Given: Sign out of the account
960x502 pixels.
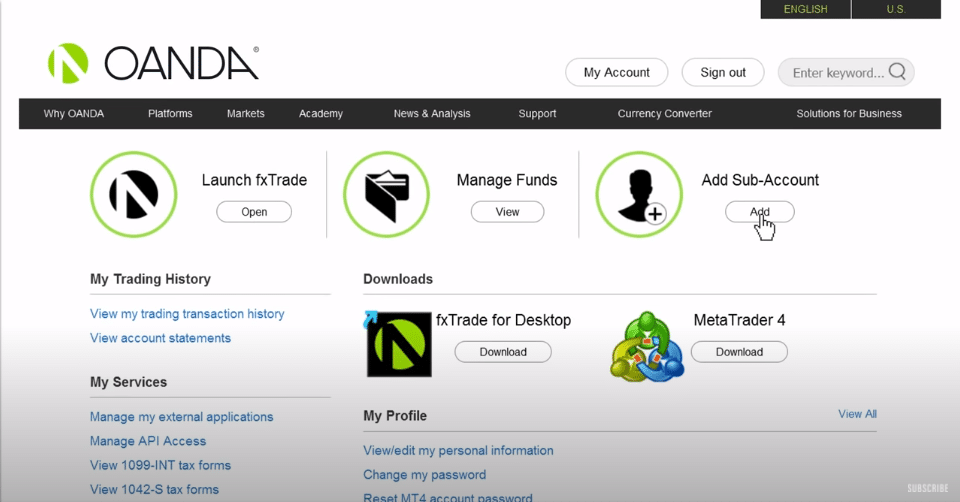Looking at the screenshot, I should pyautogui.click(x=723, y=72).
